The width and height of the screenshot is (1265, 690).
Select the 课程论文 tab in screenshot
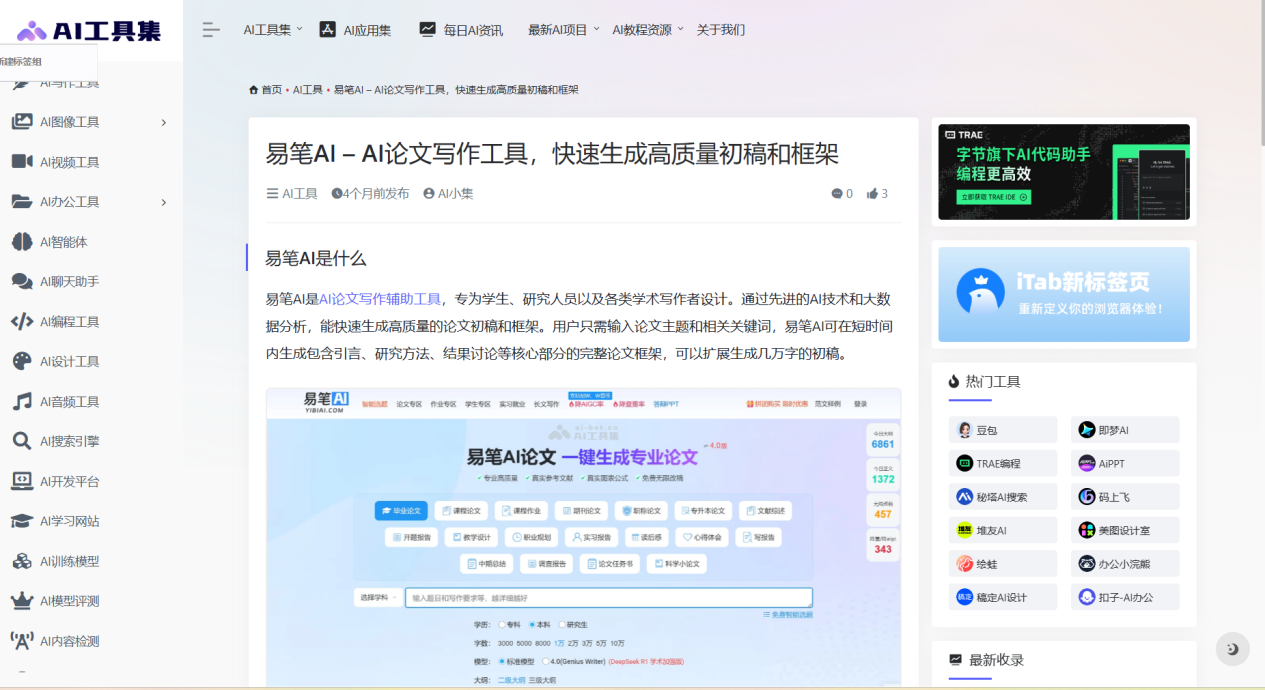click(461, 510)
